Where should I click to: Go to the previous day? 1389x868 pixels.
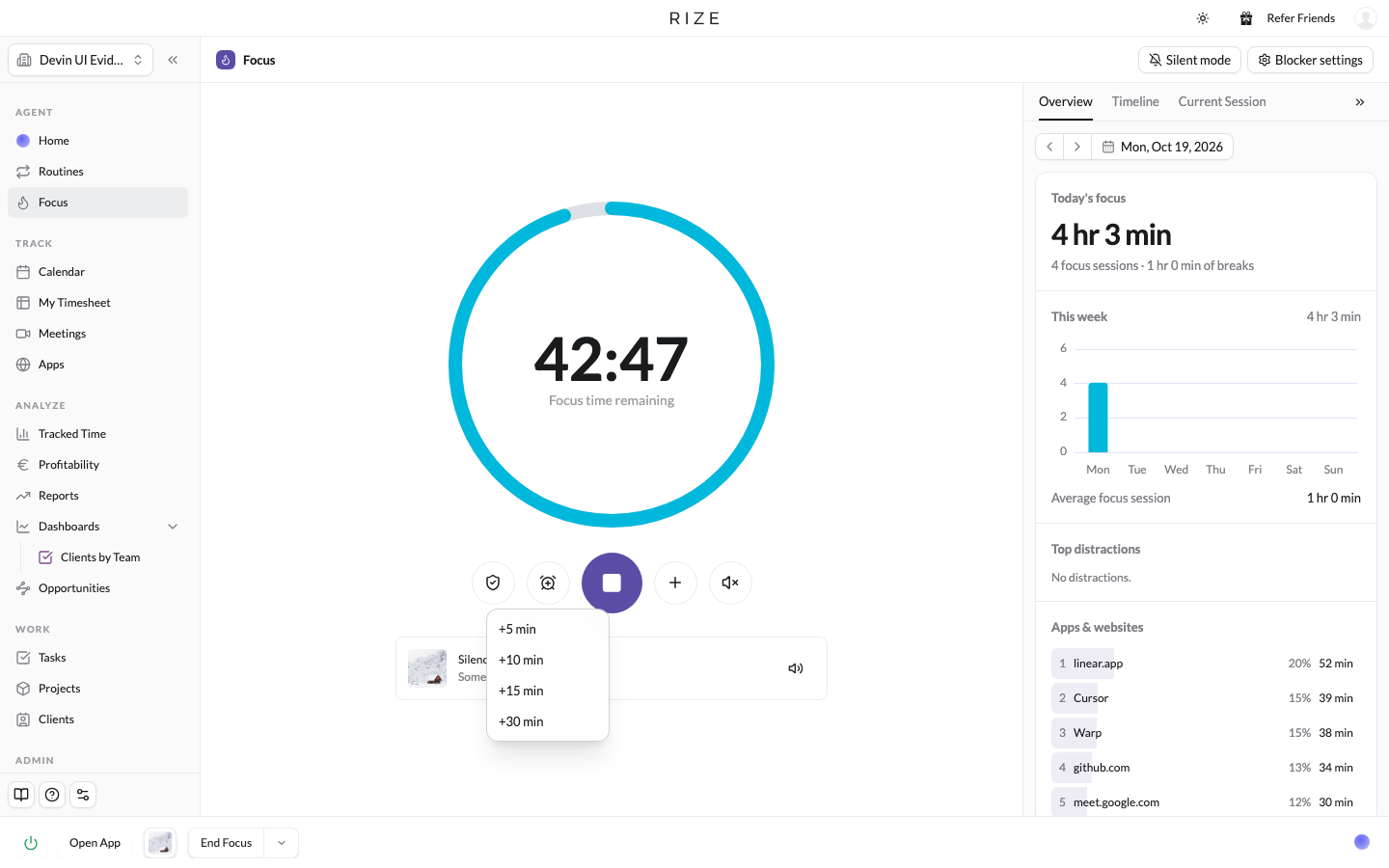click(1049, 147)
